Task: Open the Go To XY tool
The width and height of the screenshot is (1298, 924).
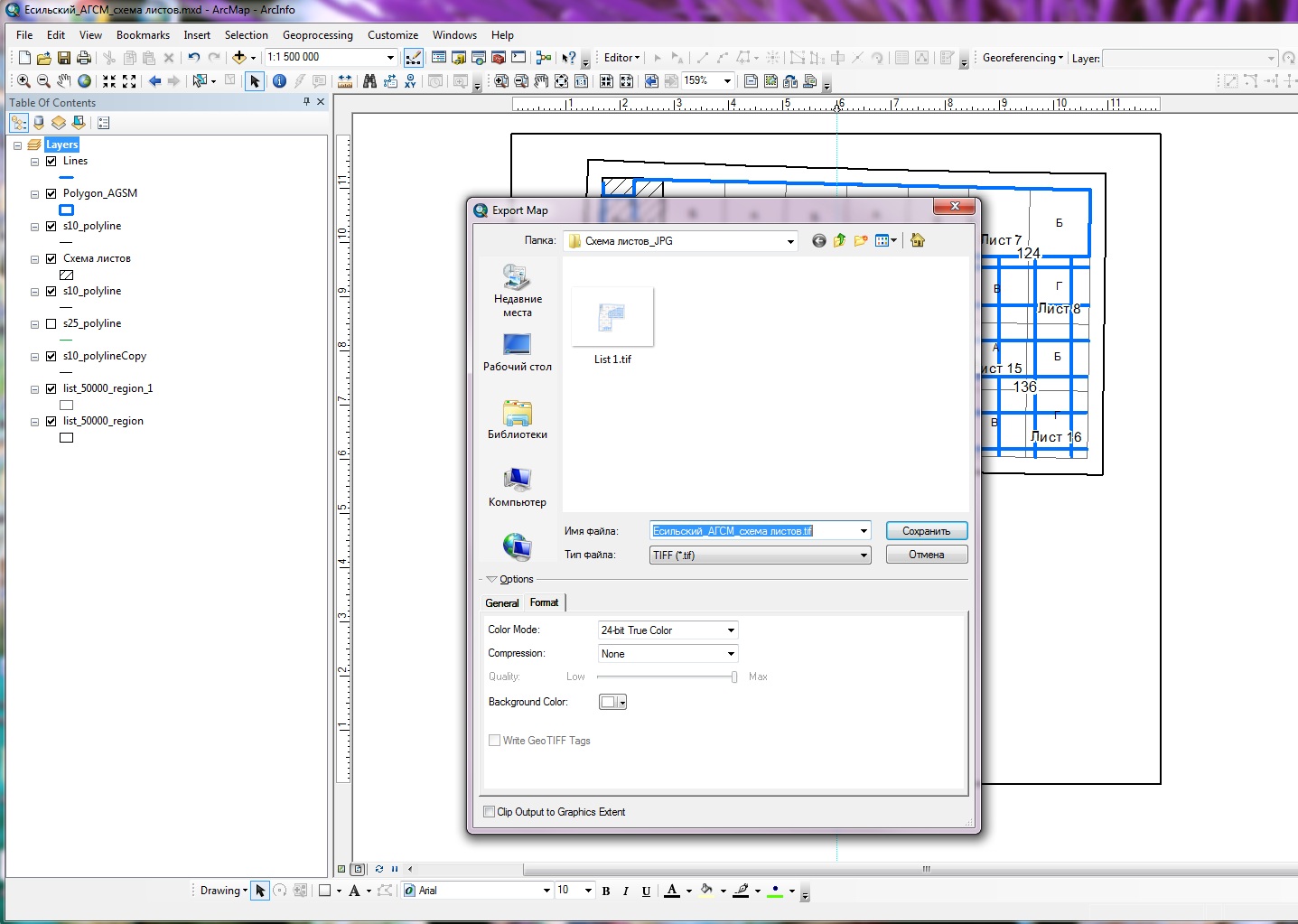Action: click(x=410, y=81)
